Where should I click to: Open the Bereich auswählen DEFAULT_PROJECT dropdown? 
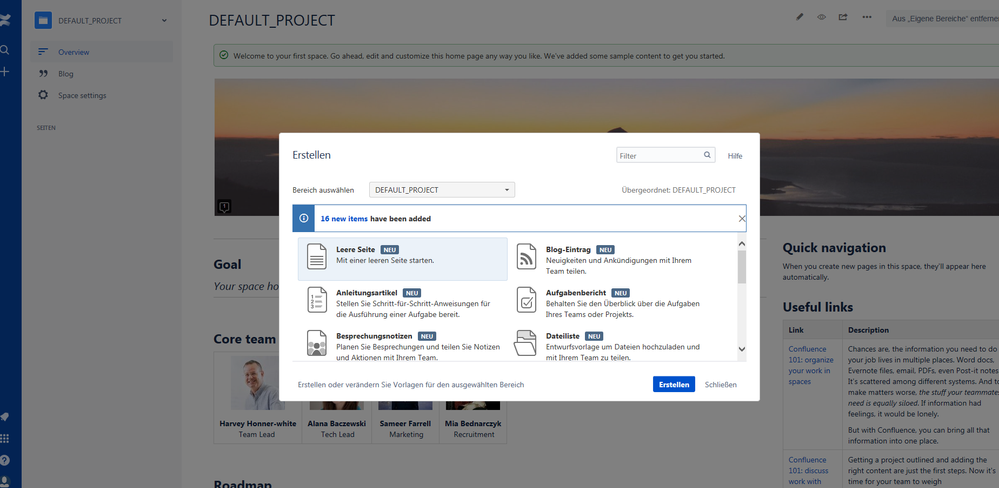tap(442, 190)
